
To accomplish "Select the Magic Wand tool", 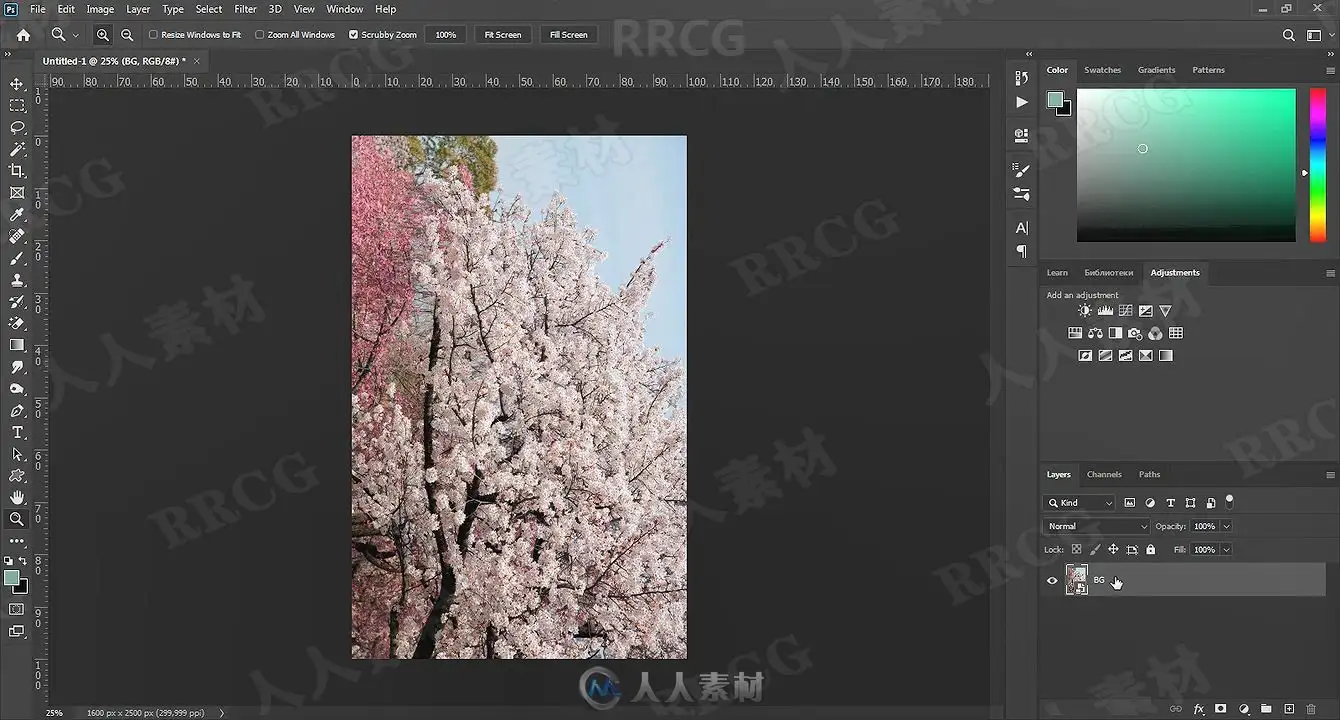I will [x=17, y=149].
